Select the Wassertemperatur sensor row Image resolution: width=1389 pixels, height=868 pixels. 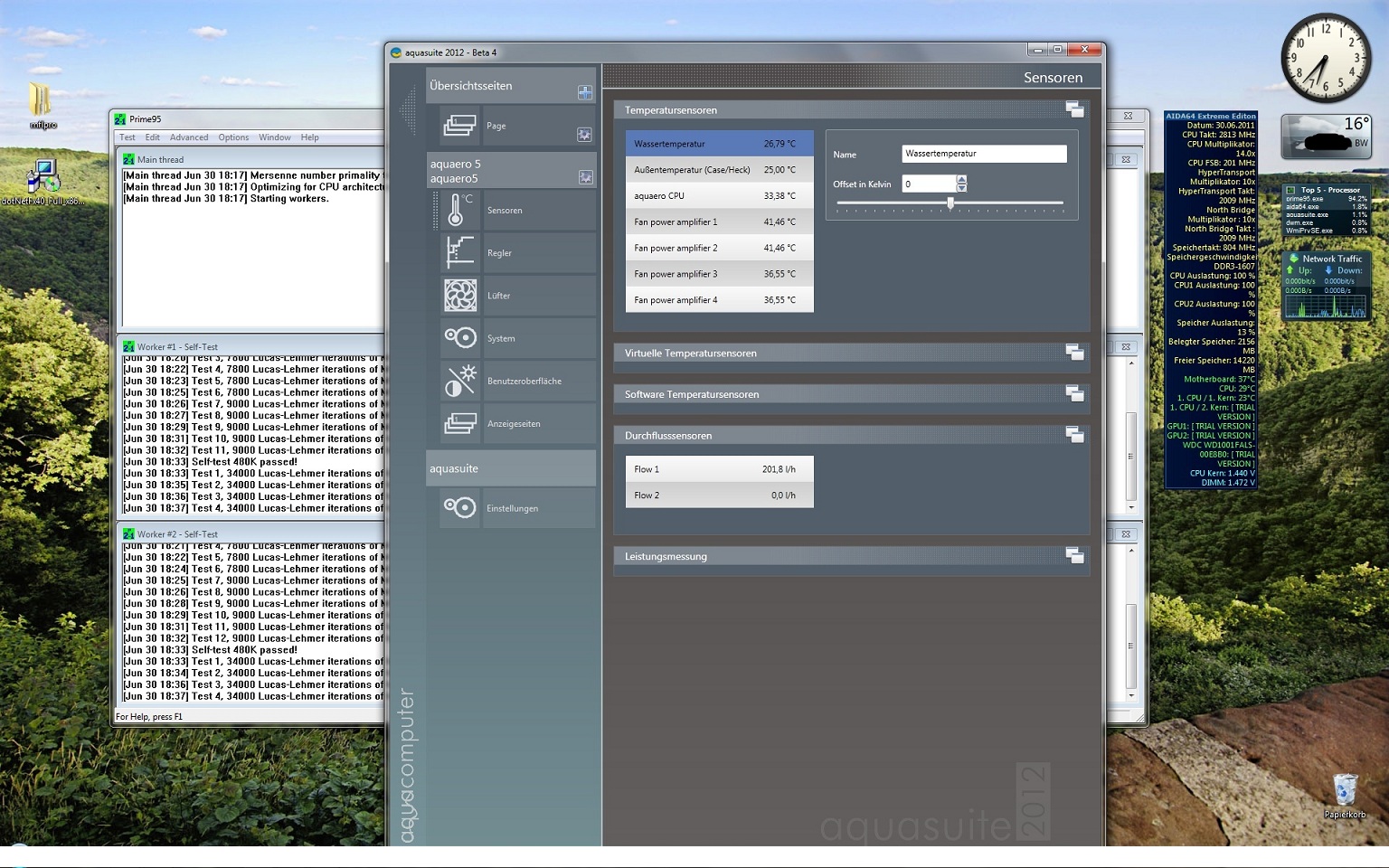(720, 144)
